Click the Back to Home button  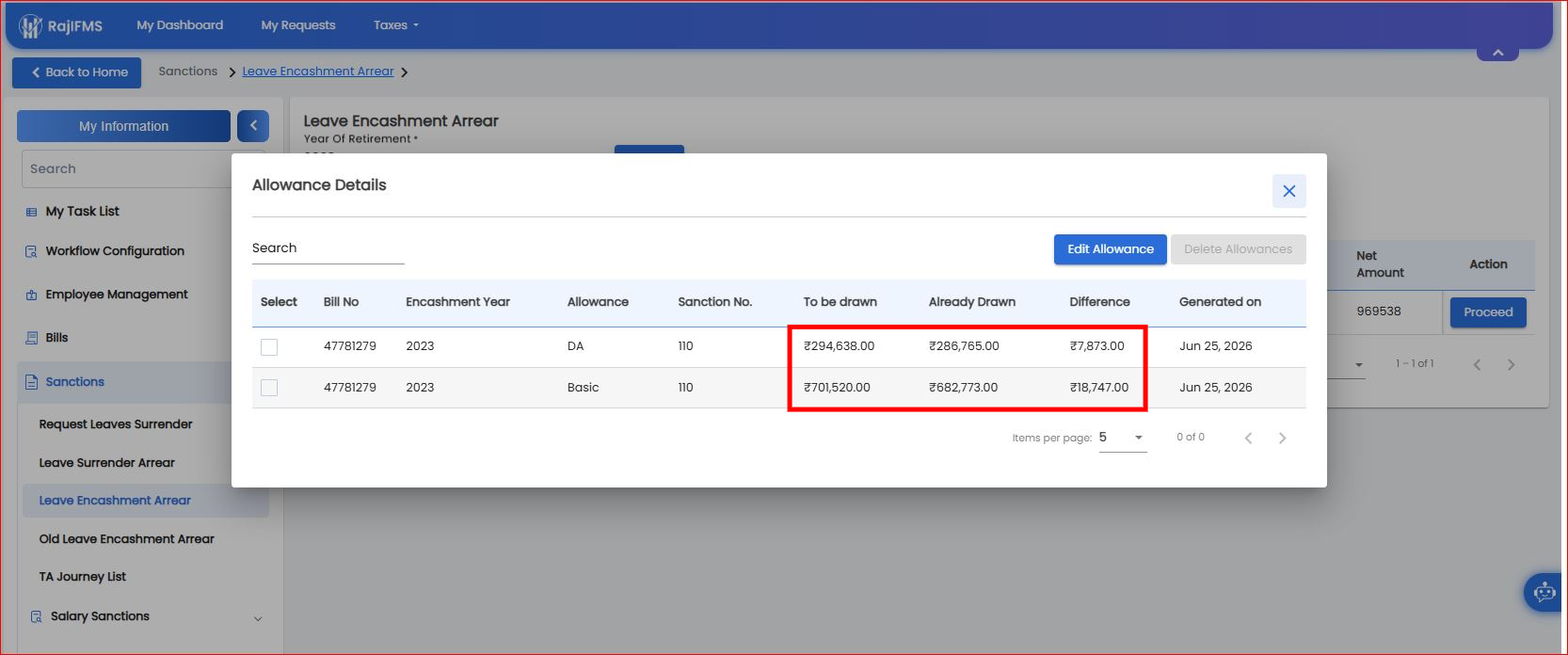coord(77,72)
